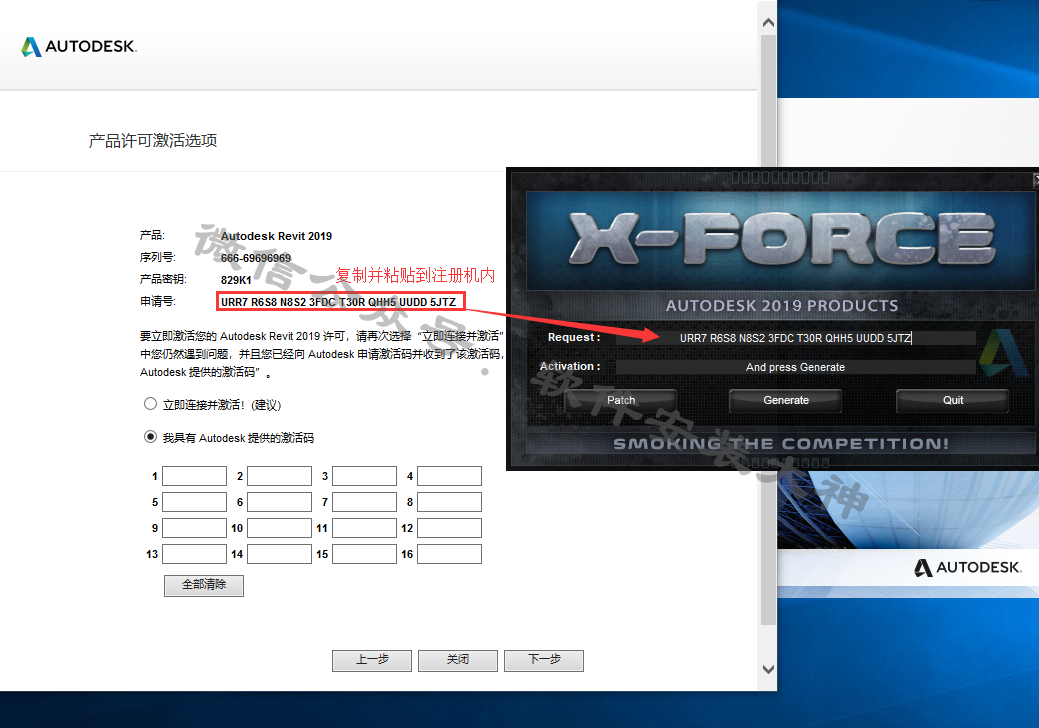
Task: Click activation code field 9
Action: (x=195, y=528)
